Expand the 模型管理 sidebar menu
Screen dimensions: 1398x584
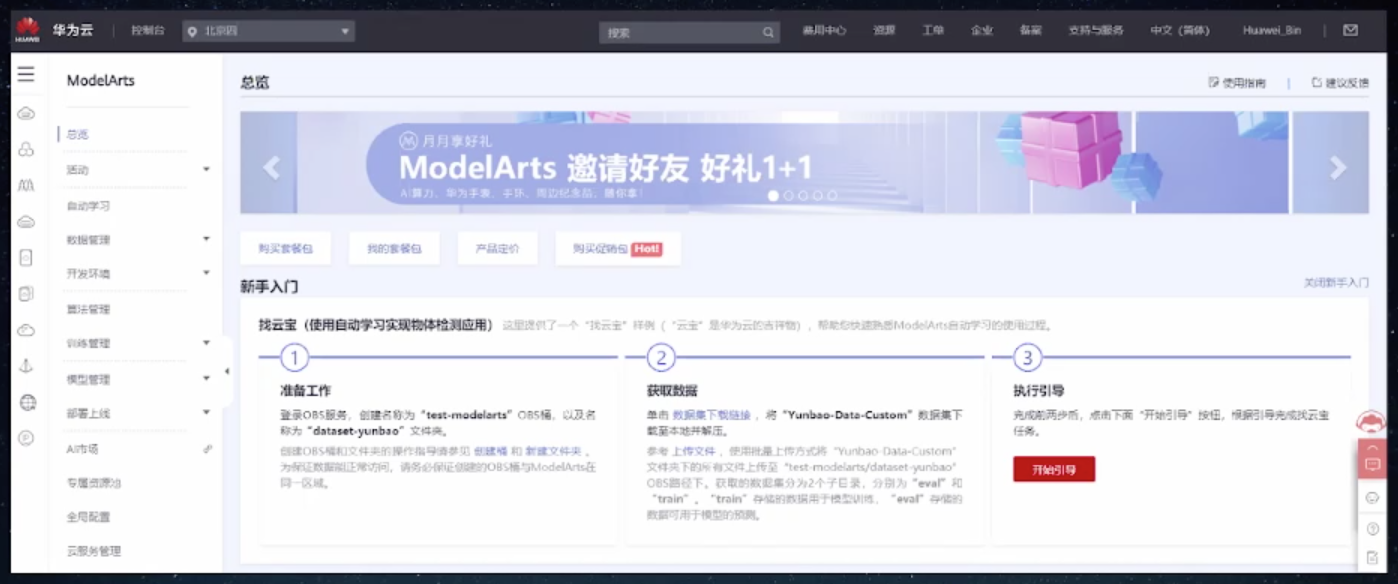[206, 379]
